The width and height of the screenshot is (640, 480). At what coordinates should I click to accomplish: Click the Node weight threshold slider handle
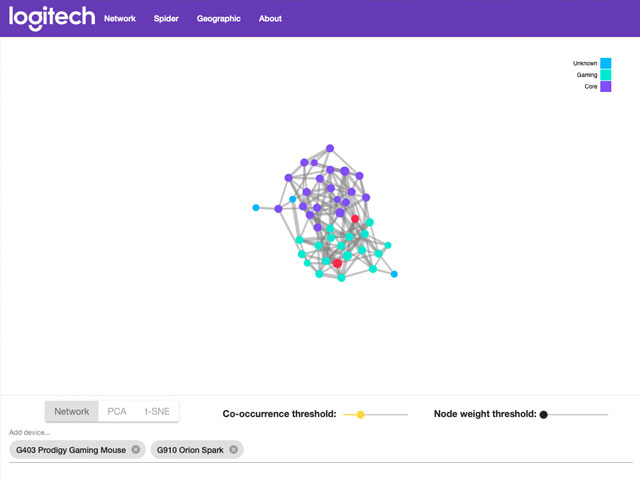pyautogui.click(x=544, y=415)
